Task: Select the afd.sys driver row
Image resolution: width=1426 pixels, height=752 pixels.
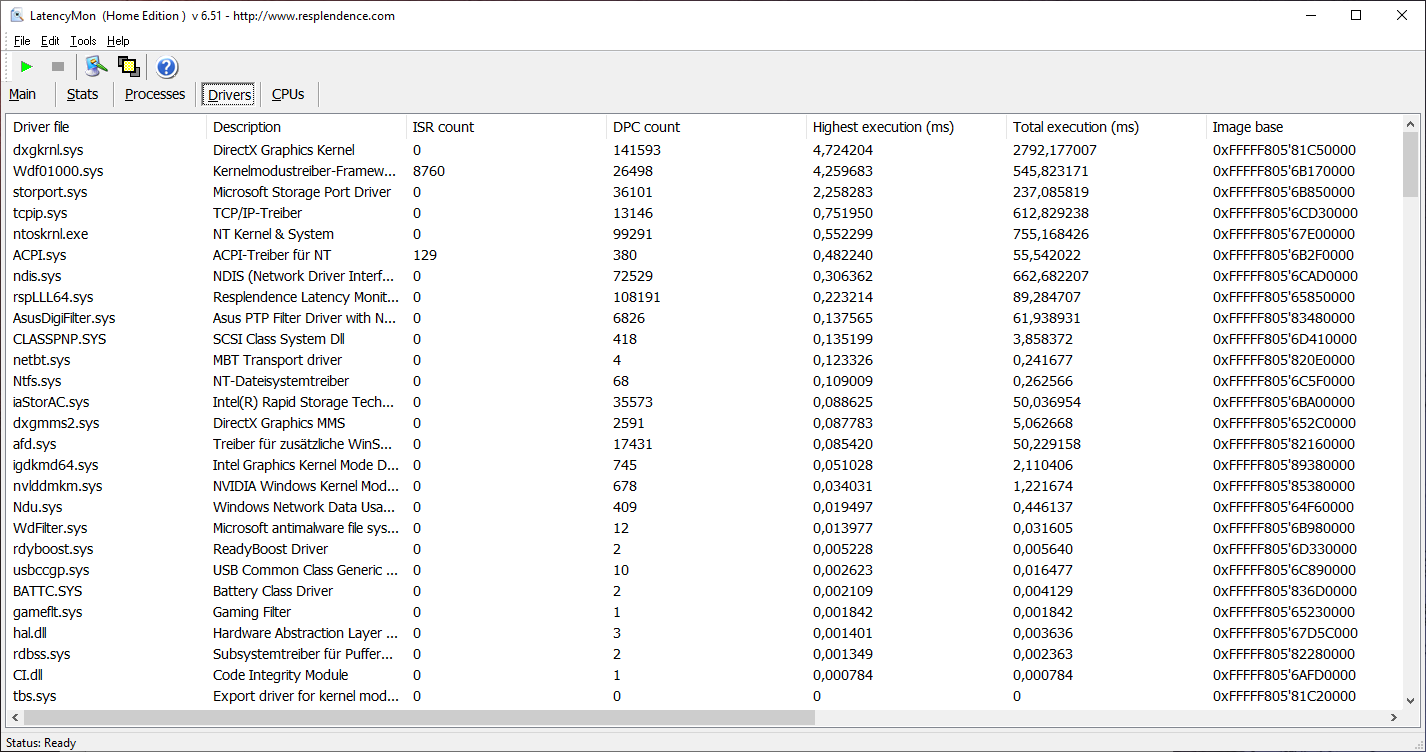Action: 704,444
